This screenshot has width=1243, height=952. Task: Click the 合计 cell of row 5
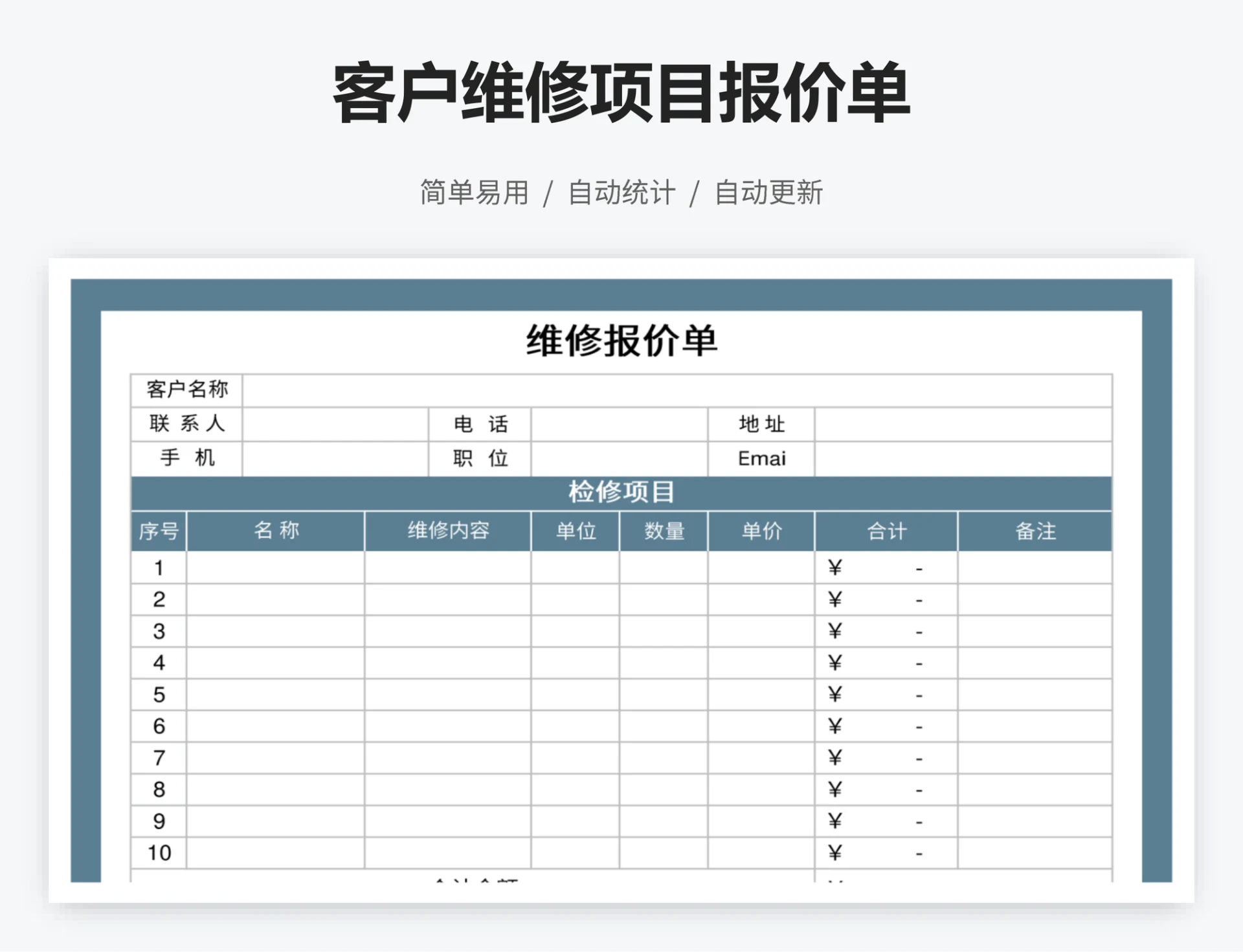(886, 695)
